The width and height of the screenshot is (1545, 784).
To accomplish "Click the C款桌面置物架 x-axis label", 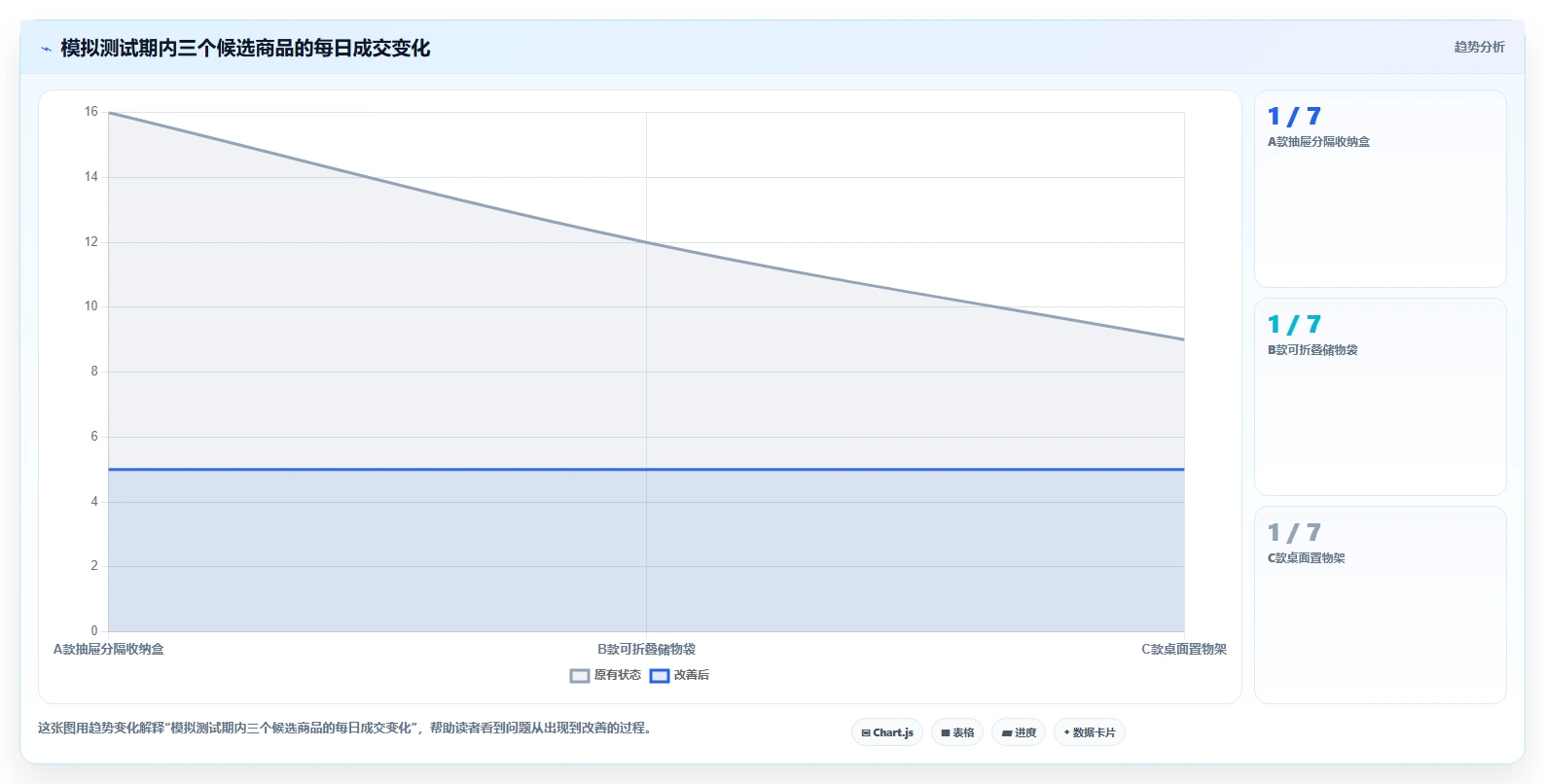I will coord(1184,649).
